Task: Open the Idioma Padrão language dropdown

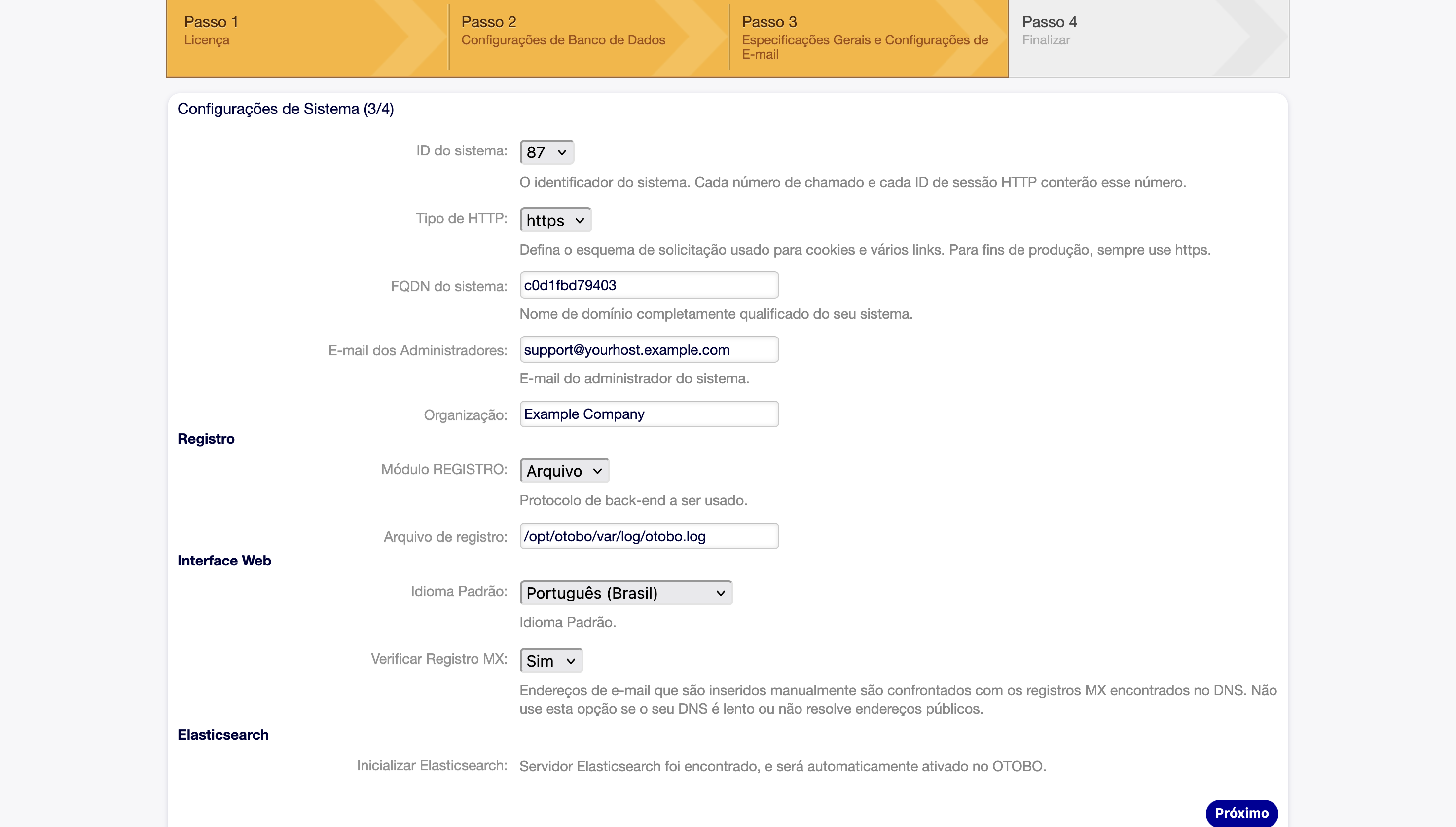Action: pos(625,593)
